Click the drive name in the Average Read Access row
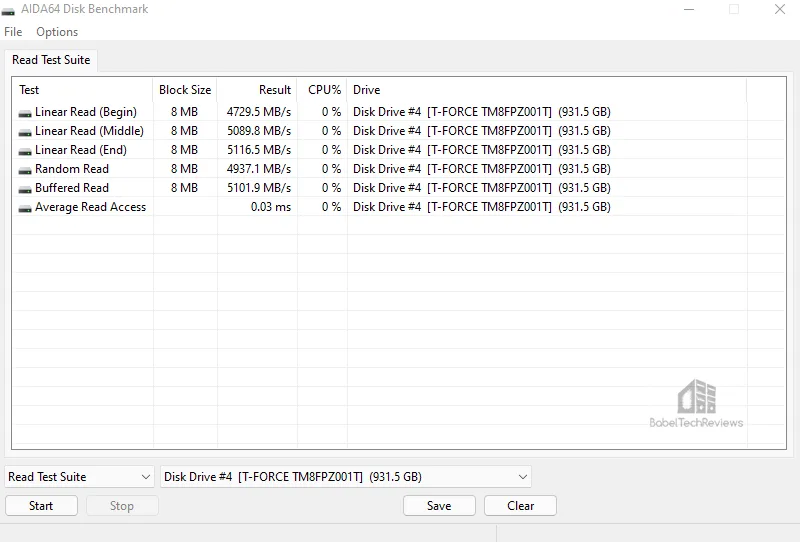800x542 pixels. click(482, 207)
